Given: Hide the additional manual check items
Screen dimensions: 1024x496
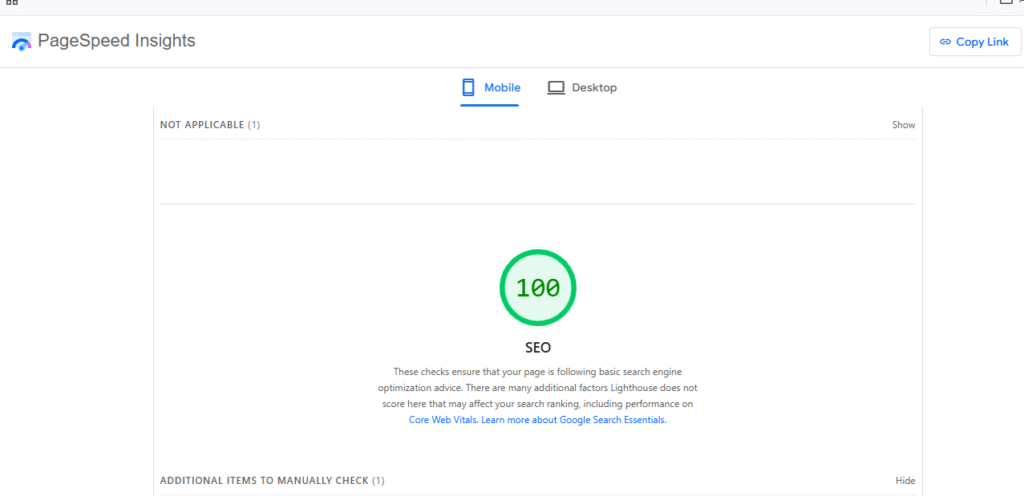Looking at the screenshot, I should [x=904, y=481].
